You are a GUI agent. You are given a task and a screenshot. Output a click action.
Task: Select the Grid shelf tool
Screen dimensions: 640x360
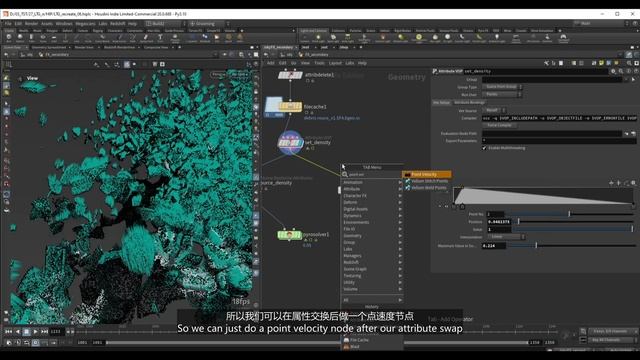(54, 38)
